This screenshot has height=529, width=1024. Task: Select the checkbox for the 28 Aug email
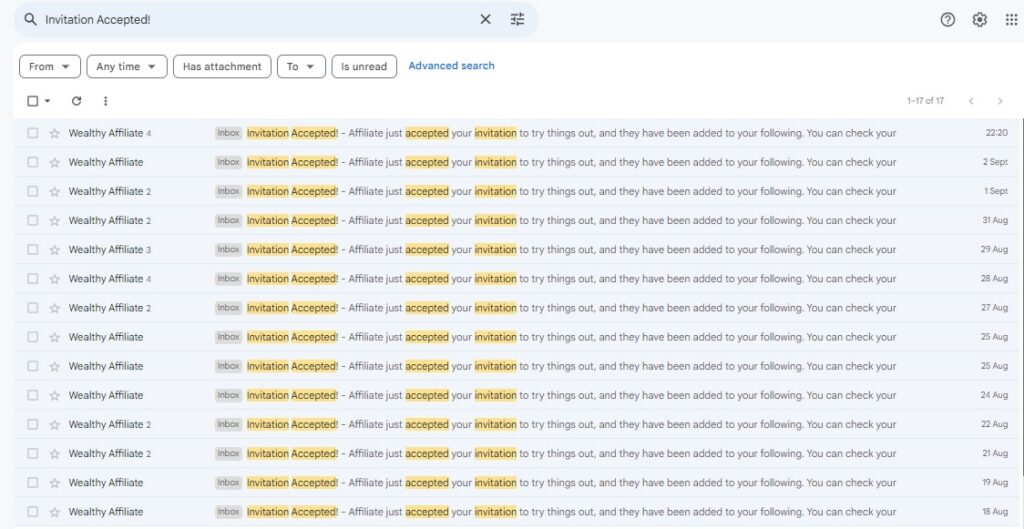33,279
